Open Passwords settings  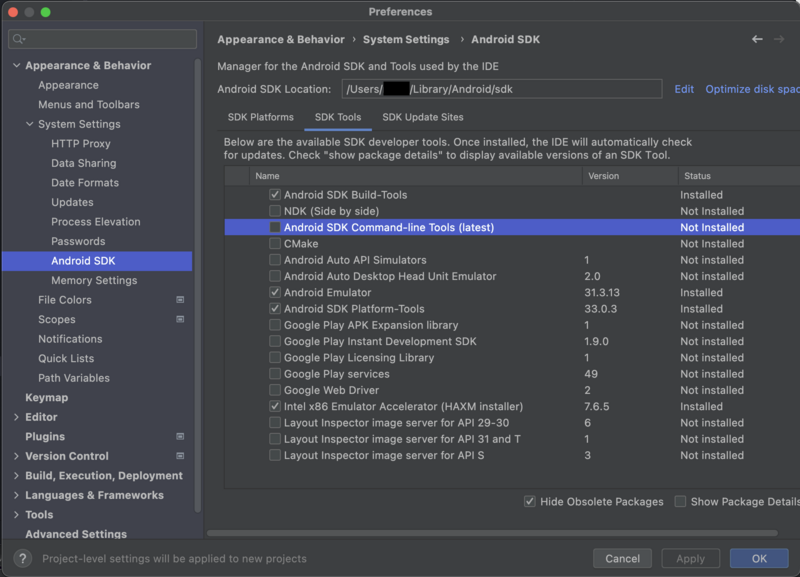pos(78,241)
